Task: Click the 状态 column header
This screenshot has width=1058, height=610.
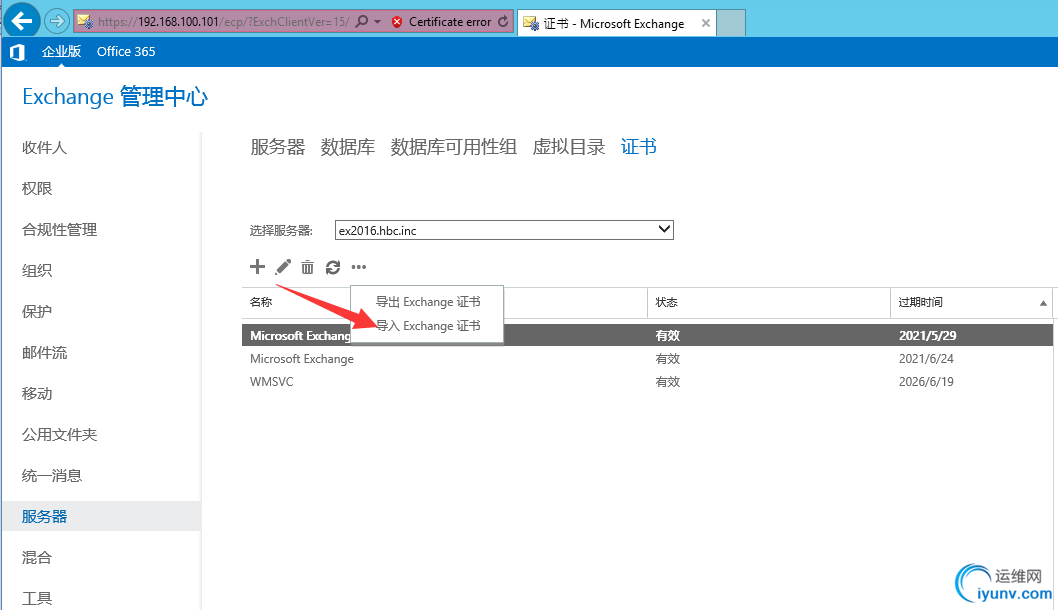Action: 667,302
